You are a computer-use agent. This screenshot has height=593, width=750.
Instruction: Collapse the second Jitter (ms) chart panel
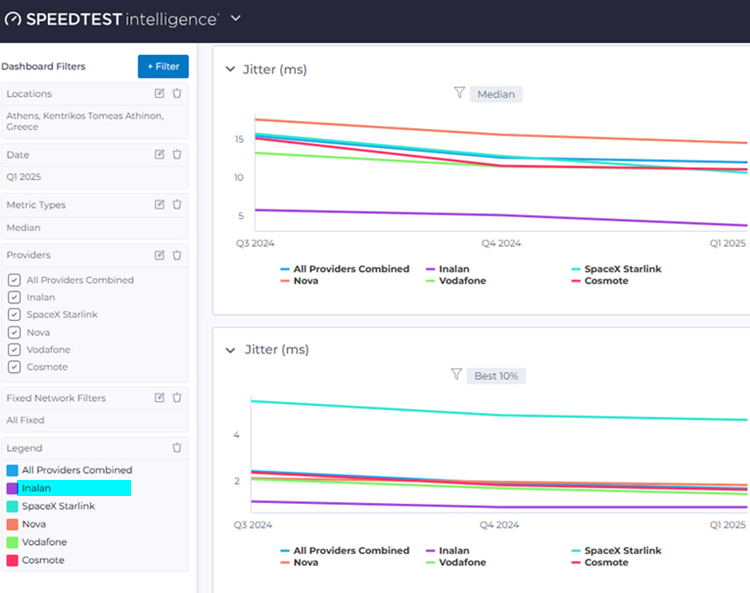(x=230, y=350)
